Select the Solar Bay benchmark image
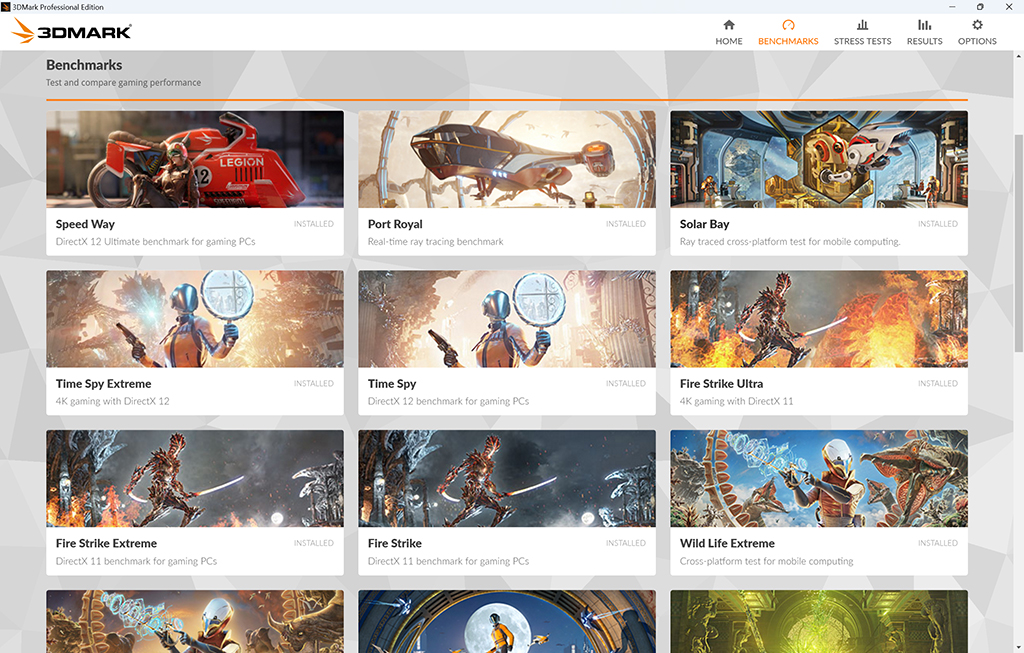Image resolution: width=1024 pixels, height=653 pixels. (x=819, y=159)
